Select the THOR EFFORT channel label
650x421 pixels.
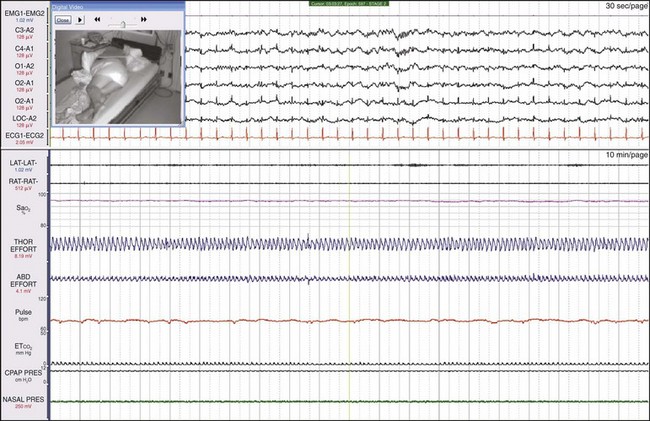[20, 244]
